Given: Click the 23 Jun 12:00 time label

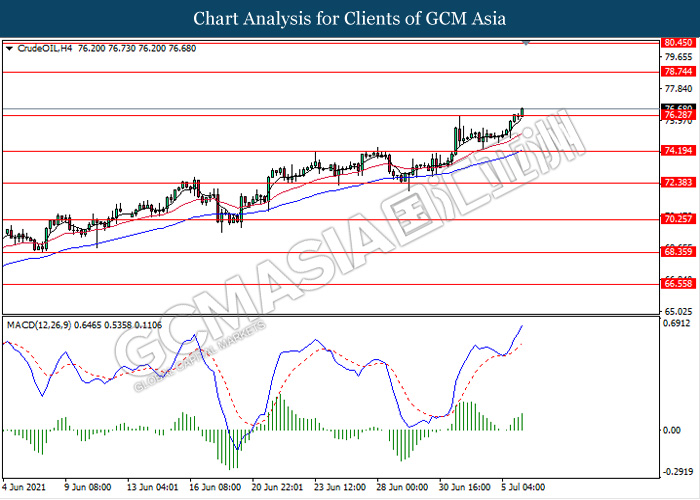Looking at the screenshot, I should click(340, 487).
